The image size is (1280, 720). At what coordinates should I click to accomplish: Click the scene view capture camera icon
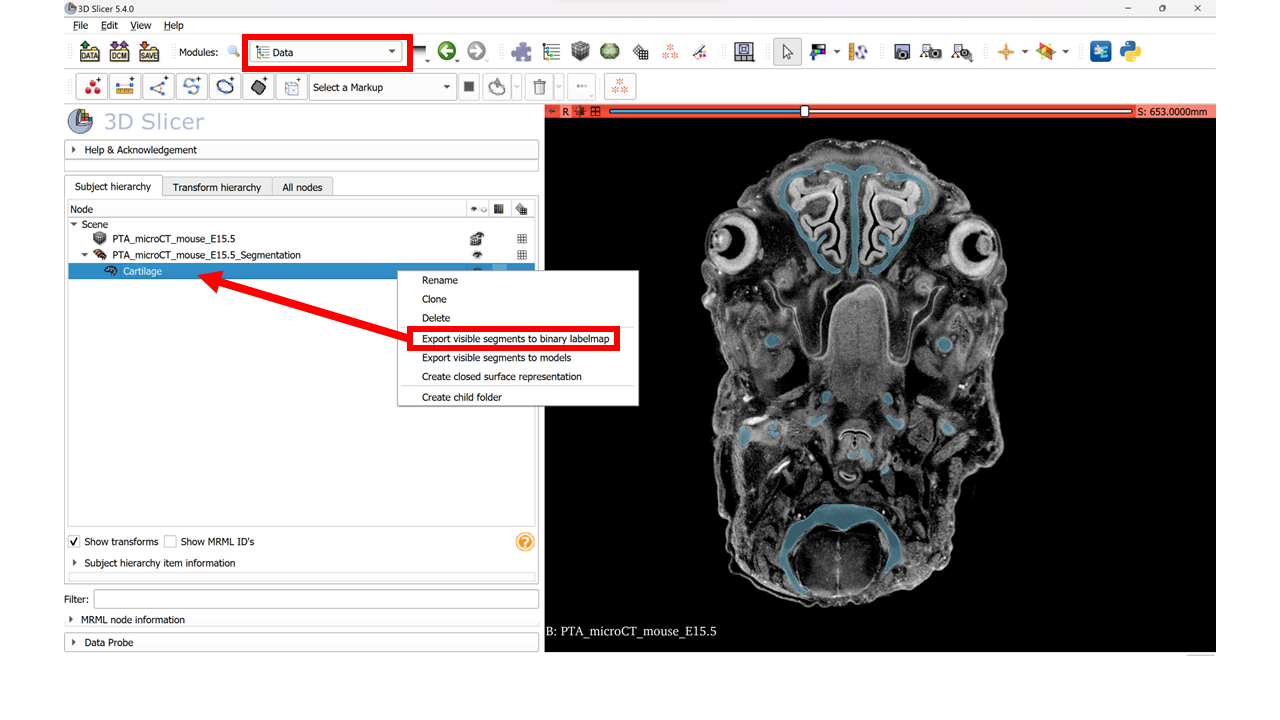point(931,52)
